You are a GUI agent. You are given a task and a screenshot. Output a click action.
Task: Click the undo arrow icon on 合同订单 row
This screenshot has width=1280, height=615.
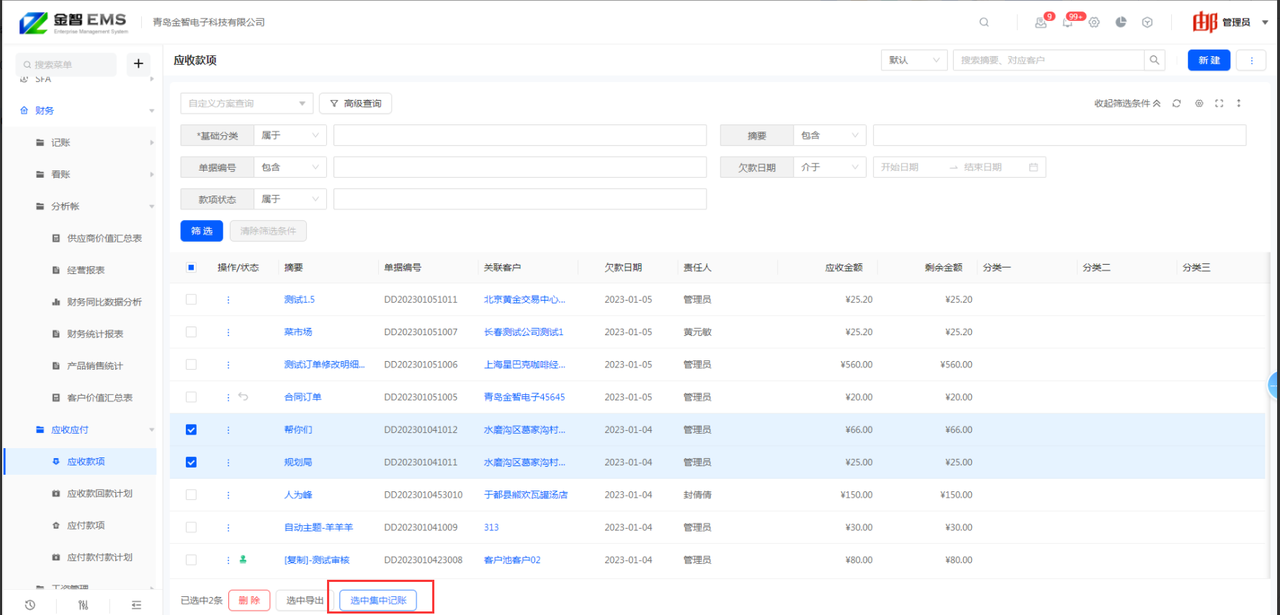click(x=243, y=397)
